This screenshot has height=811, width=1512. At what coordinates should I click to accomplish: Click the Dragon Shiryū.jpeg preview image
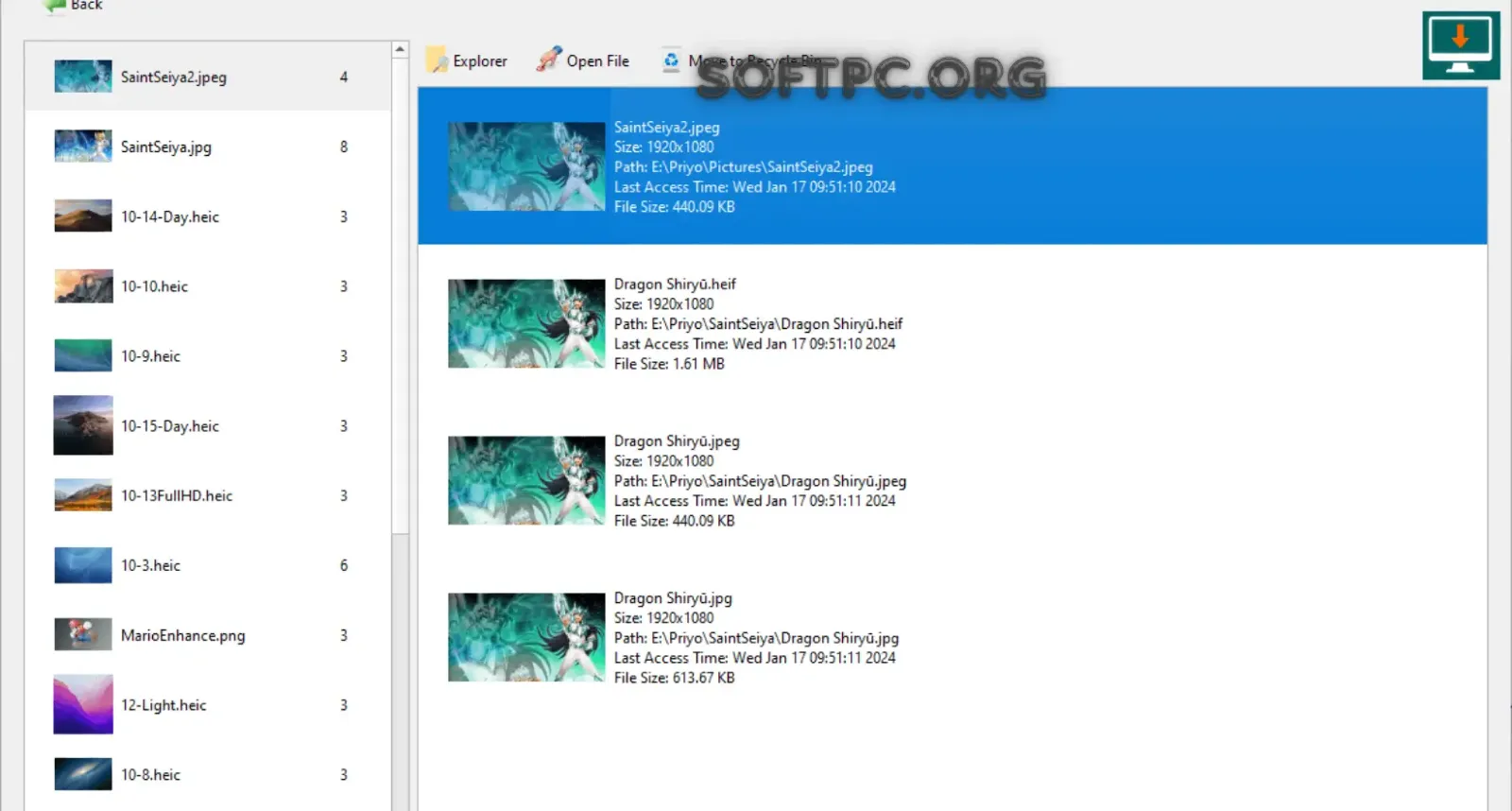point(526,480)
